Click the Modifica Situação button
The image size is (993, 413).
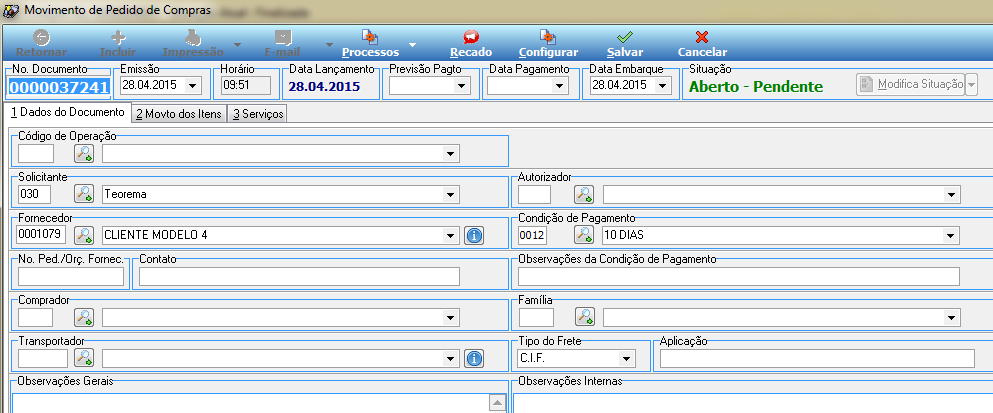click(910, 84)
